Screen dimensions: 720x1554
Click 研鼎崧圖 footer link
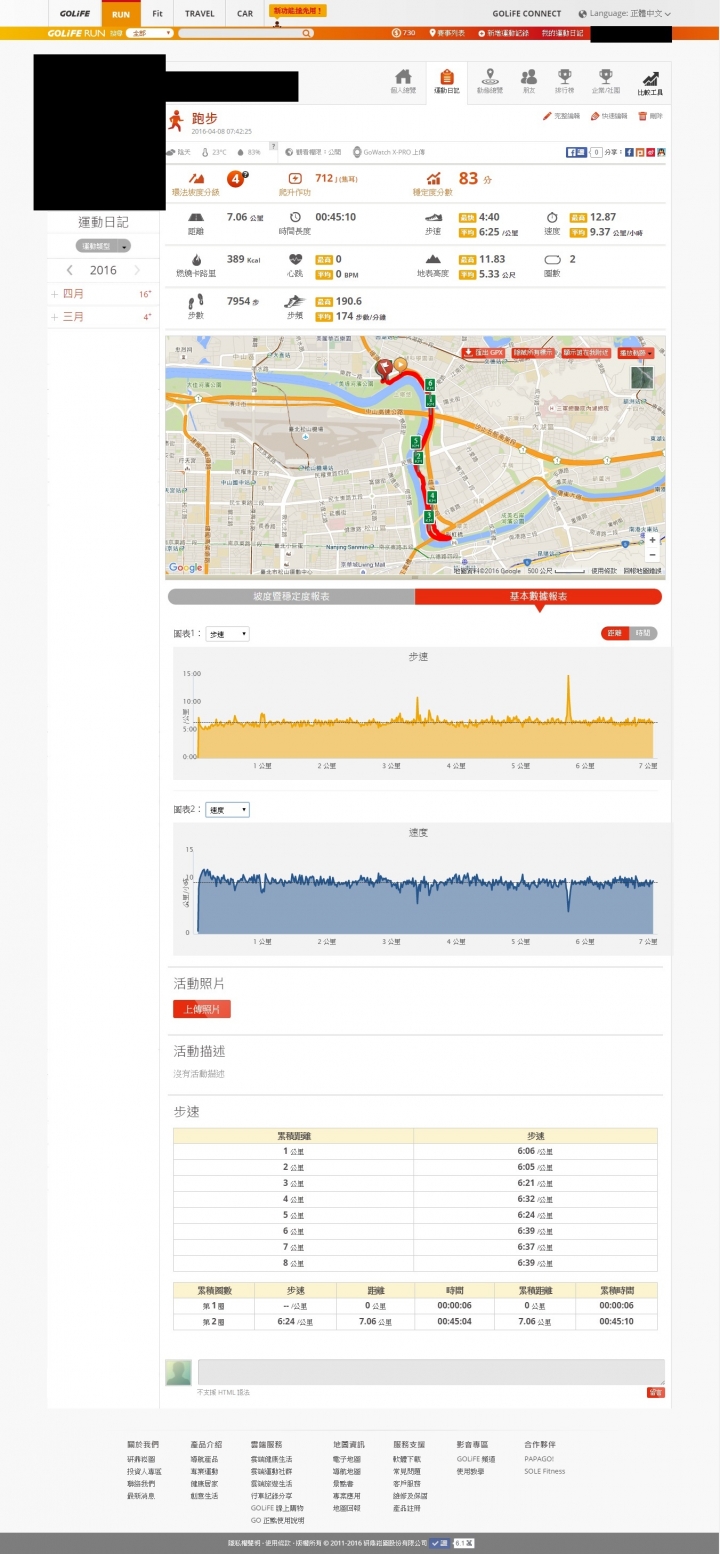(141, 1459)
